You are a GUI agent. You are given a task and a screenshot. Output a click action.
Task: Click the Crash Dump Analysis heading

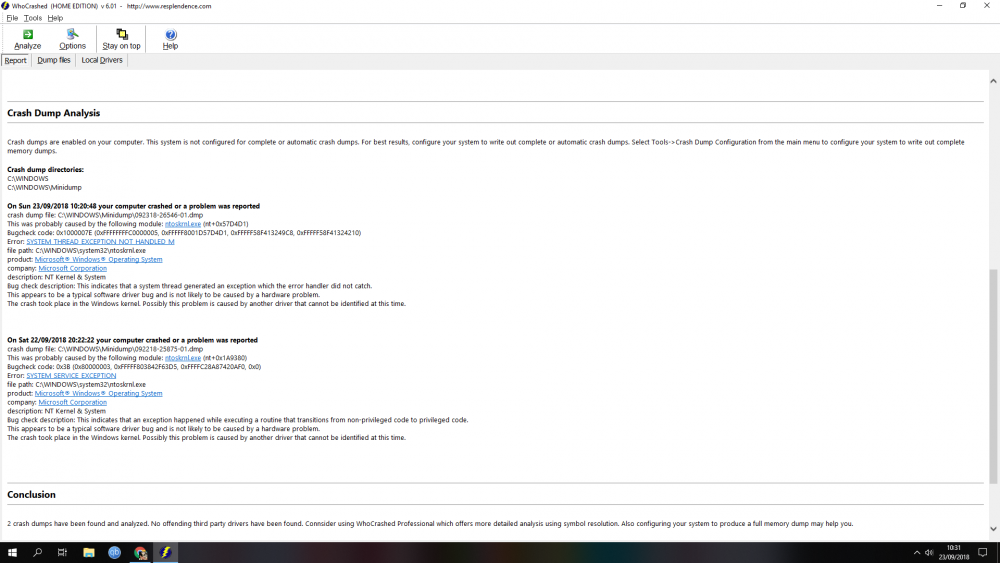click(54, 113)
